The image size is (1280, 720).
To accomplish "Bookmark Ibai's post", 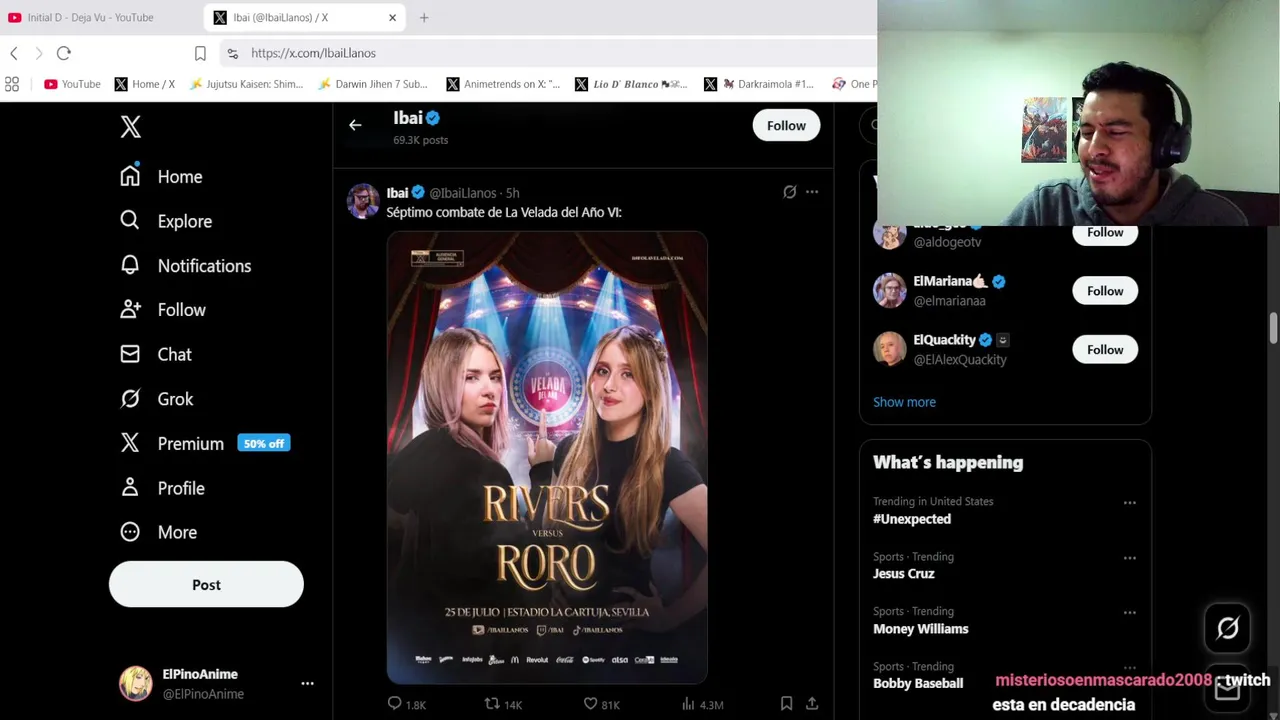I will click(787, 704).
